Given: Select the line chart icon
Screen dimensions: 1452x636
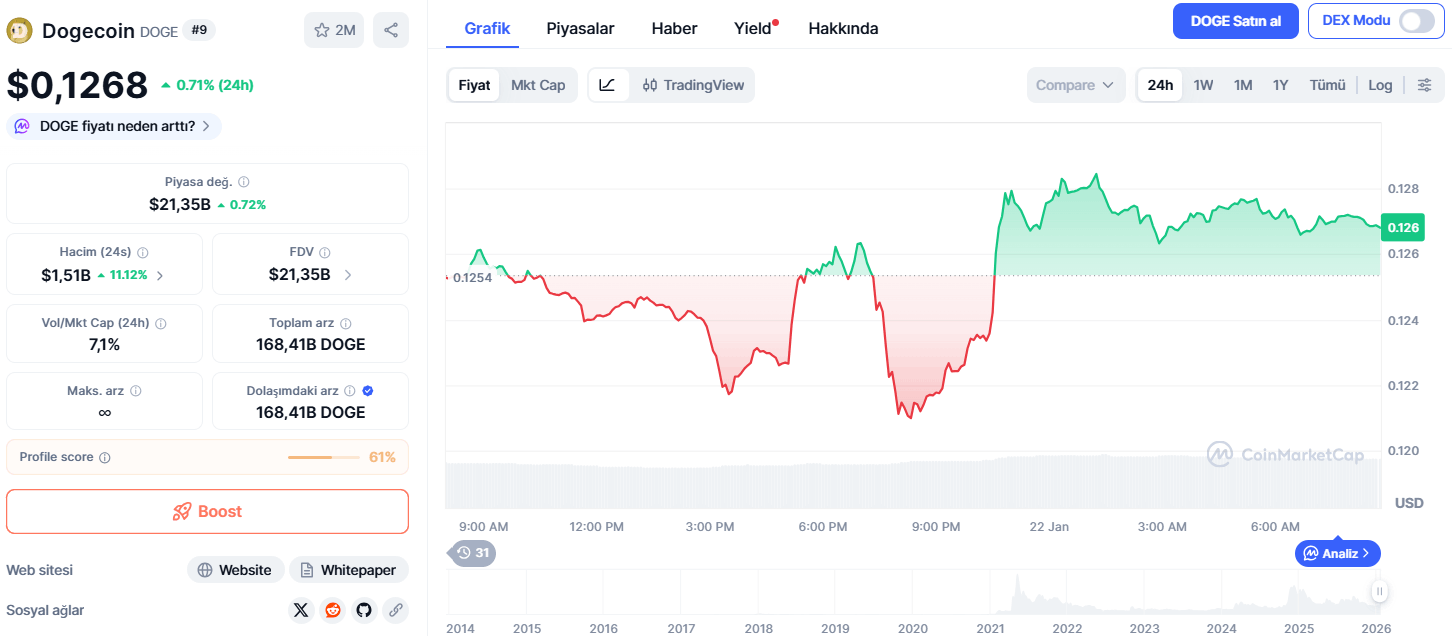Looking at the screenshot, I should tap(608, 85).
